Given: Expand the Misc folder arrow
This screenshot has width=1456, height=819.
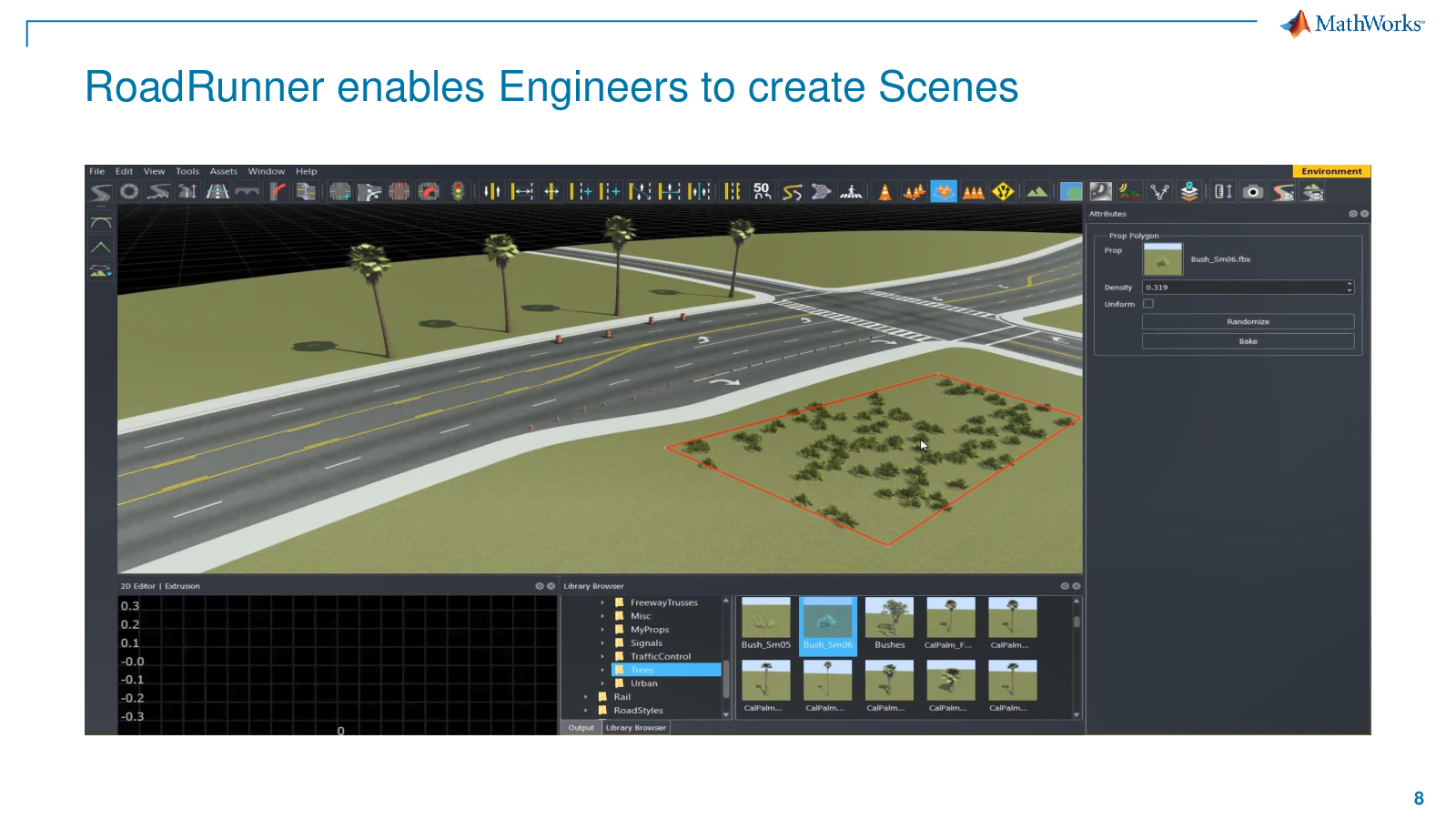Looking at the screenshot, I should click(602, 616).
